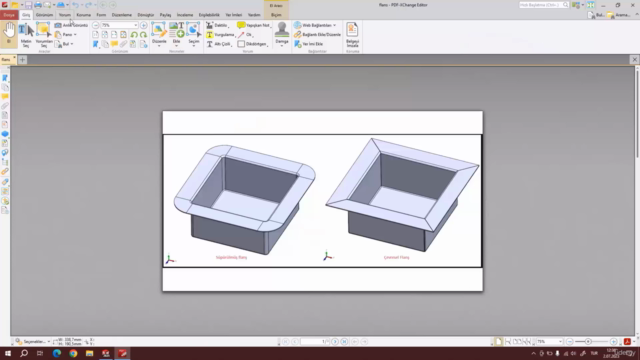Image resolution: width=640 pixels, height=360 pixels.
Task: Open status bar zoom percentage dropdown
Action: point(560,342)
